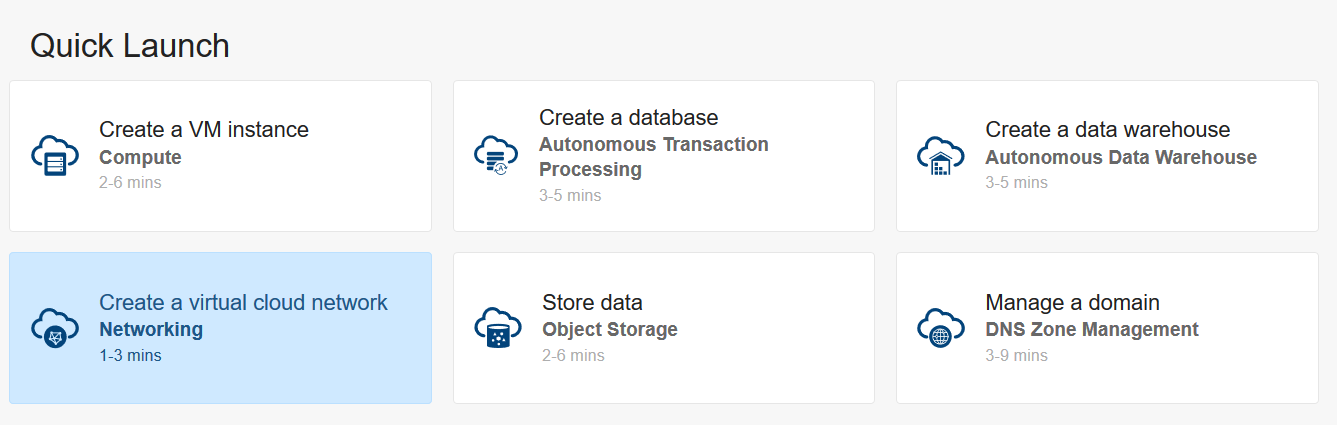Viewport: 1337px width, 425px height.
Task: Click the 'Networking' subtitle in highlighted card
Action: click(151, 329)
